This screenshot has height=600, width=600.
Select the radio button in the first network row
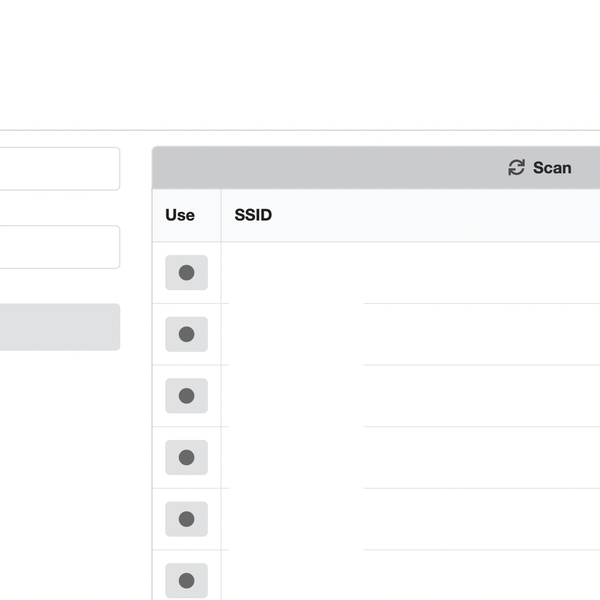coord(186,273)
